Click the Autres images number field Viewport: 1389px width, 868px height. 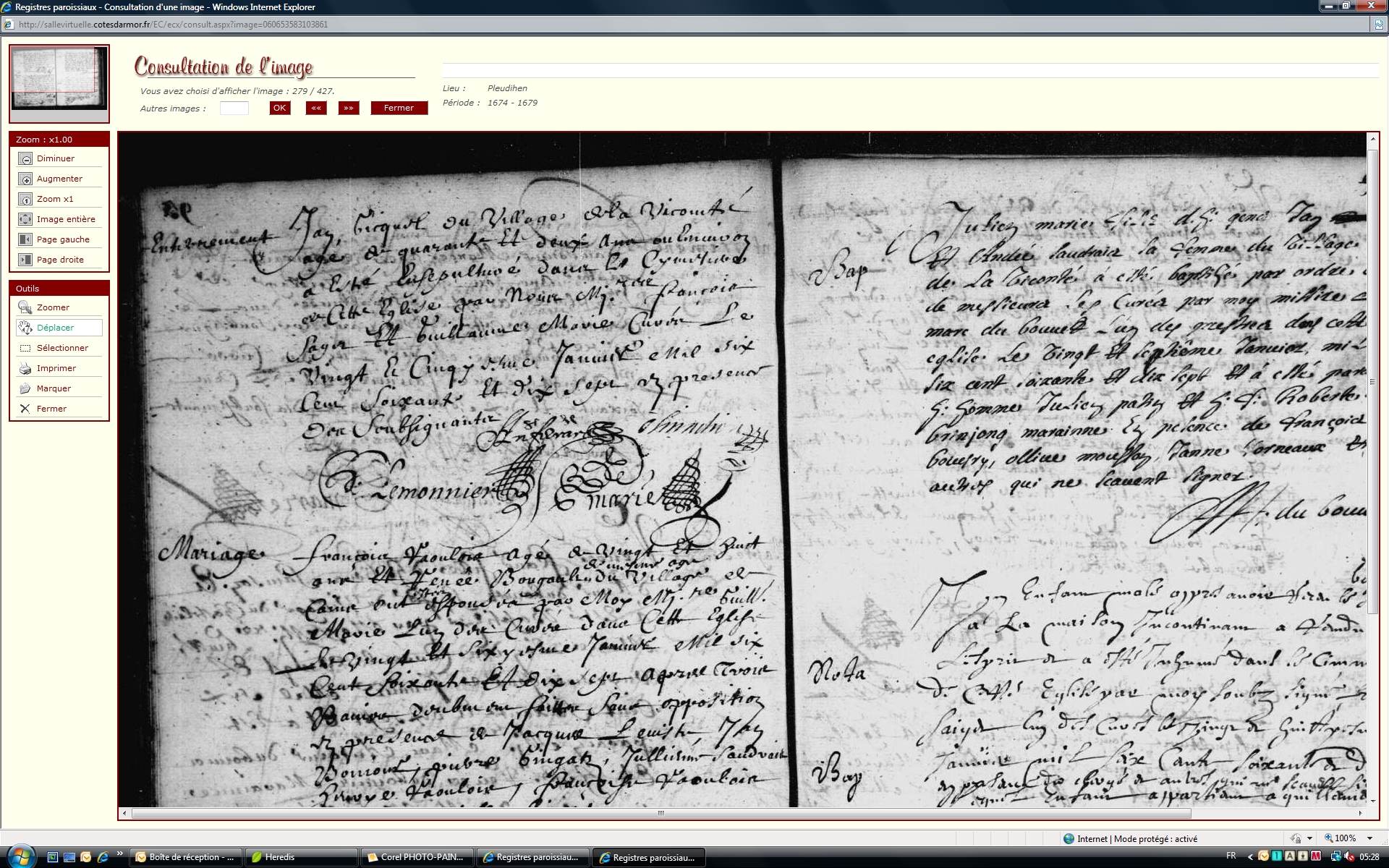(234, 109)
